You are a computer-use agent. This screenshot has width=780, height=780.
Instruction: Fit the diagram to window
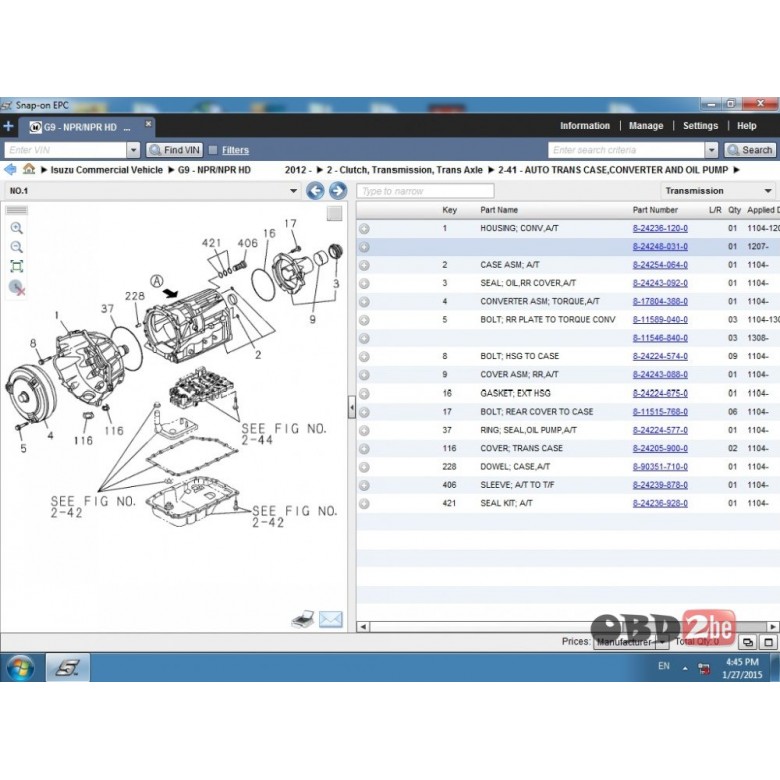point(16,266)
